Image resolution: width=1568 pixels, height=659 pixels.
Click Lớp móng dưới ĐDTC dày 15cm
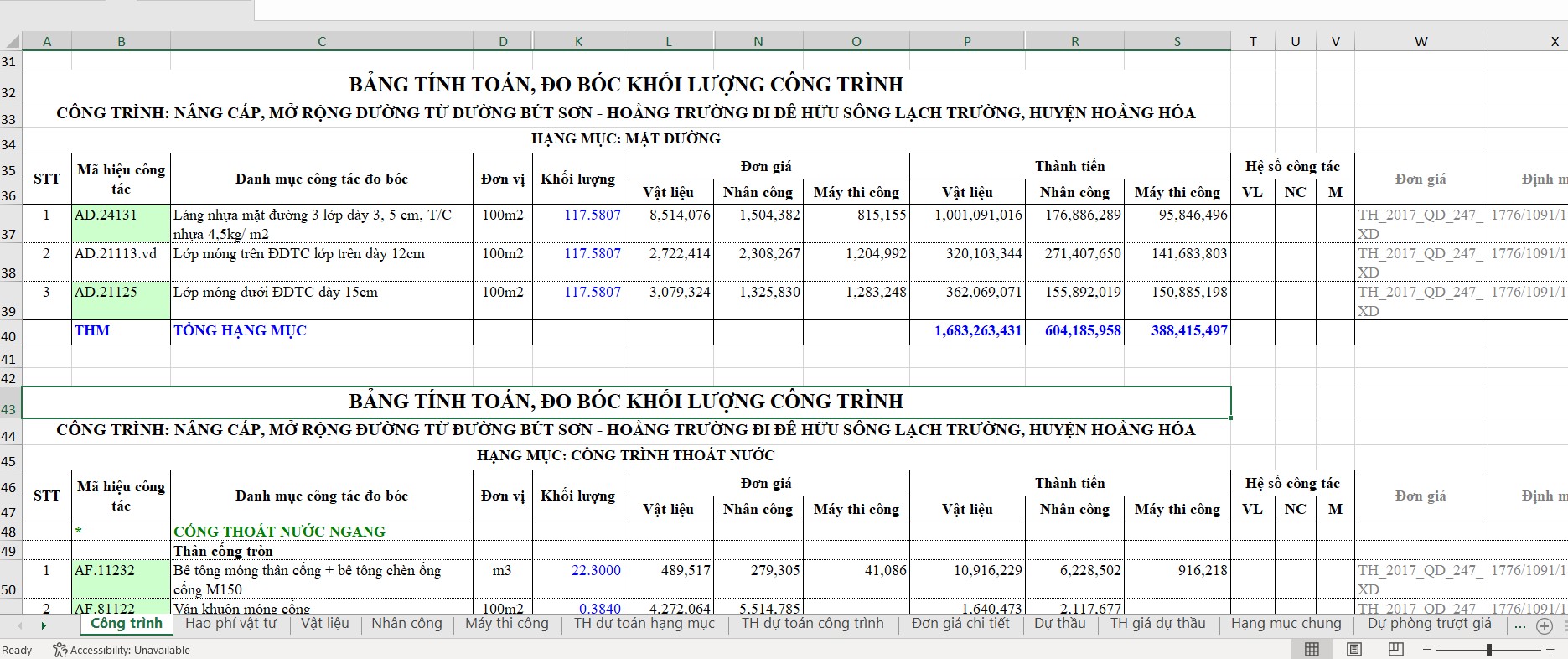pyautogui.click(x=322, y=301)
